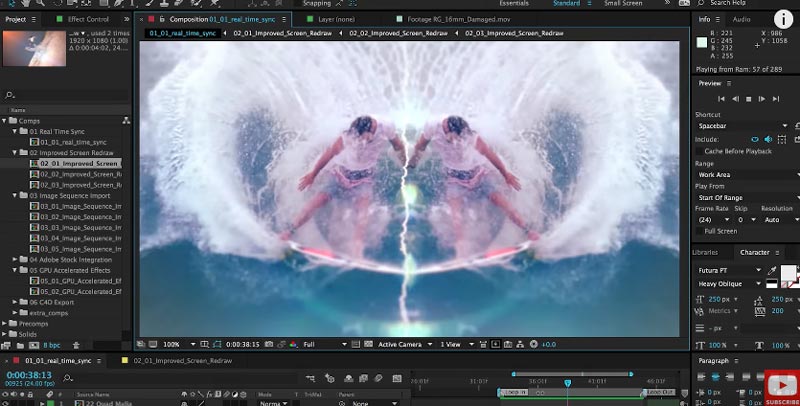Screen dimensions: 800x406
Task: Go to first frame in Preview panel
Action: 721,99
